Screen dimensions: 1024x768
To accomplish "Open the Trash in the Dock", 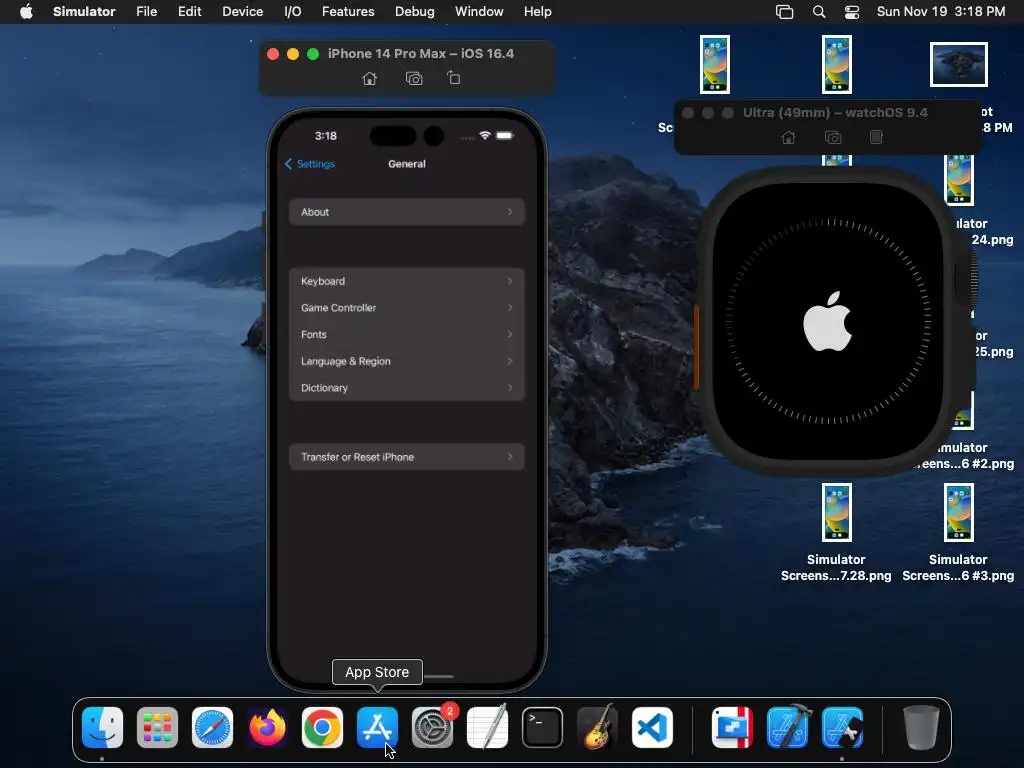I will coord(921,727).
